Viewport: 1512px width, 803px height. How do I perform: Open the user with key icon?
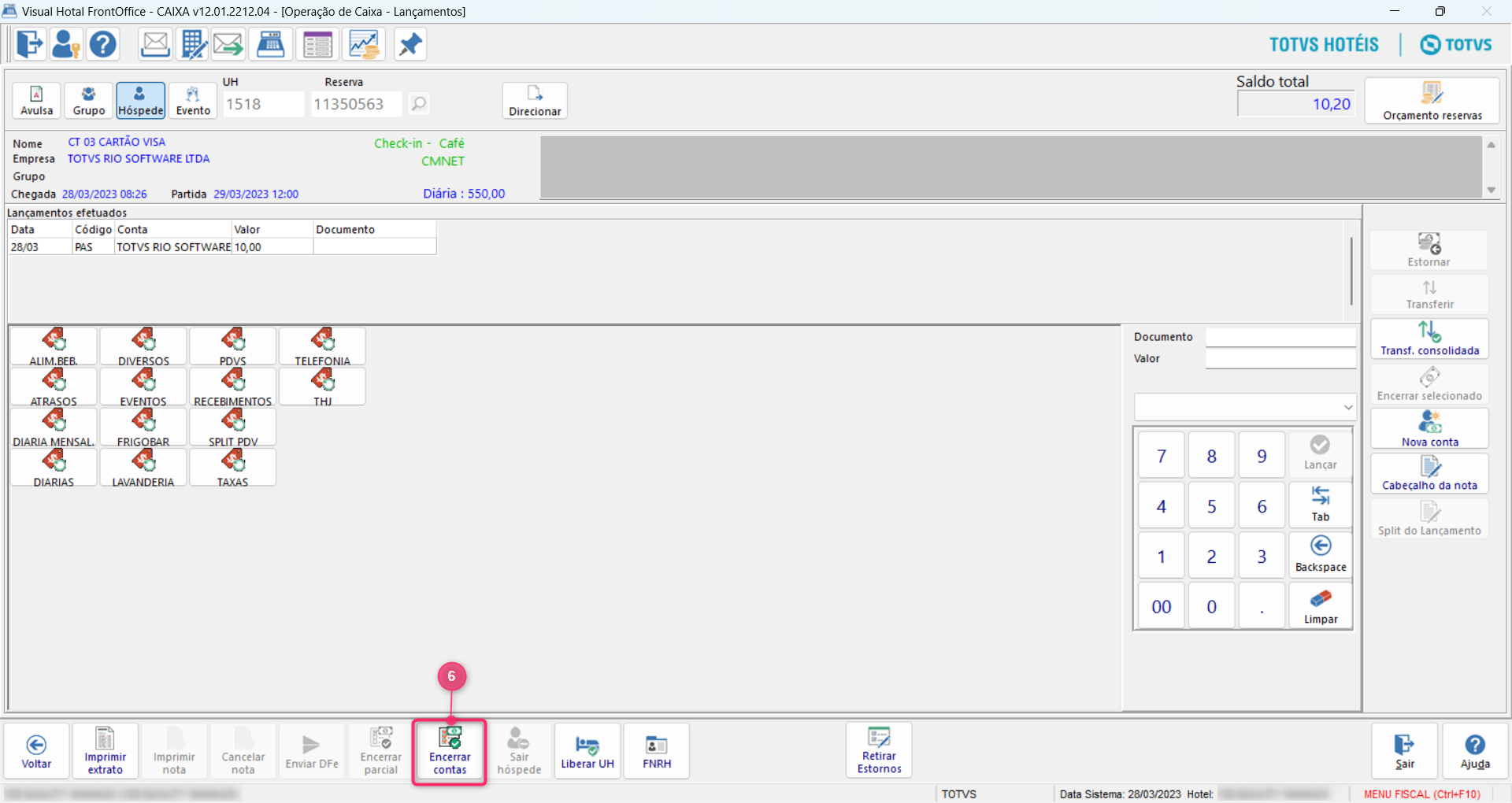66,44
